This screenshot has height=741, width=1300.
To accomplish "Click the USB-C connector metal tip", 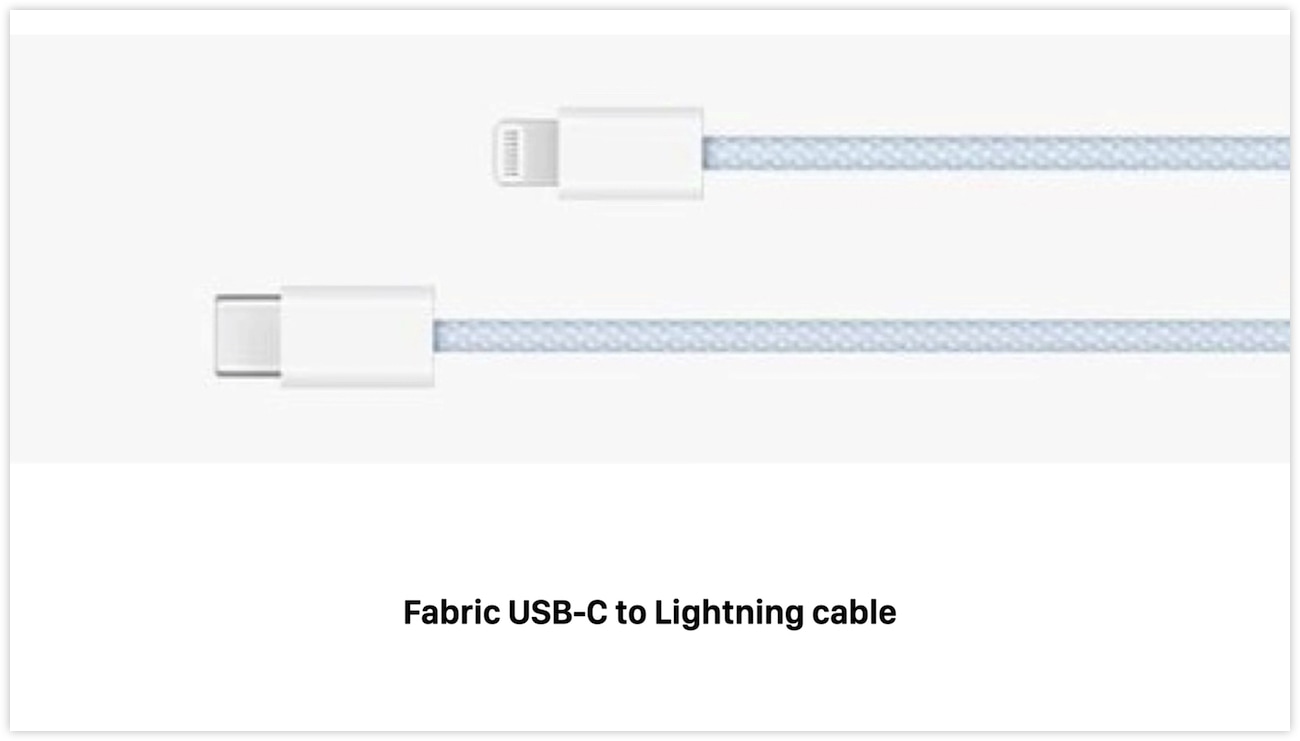I will point(248,335).
